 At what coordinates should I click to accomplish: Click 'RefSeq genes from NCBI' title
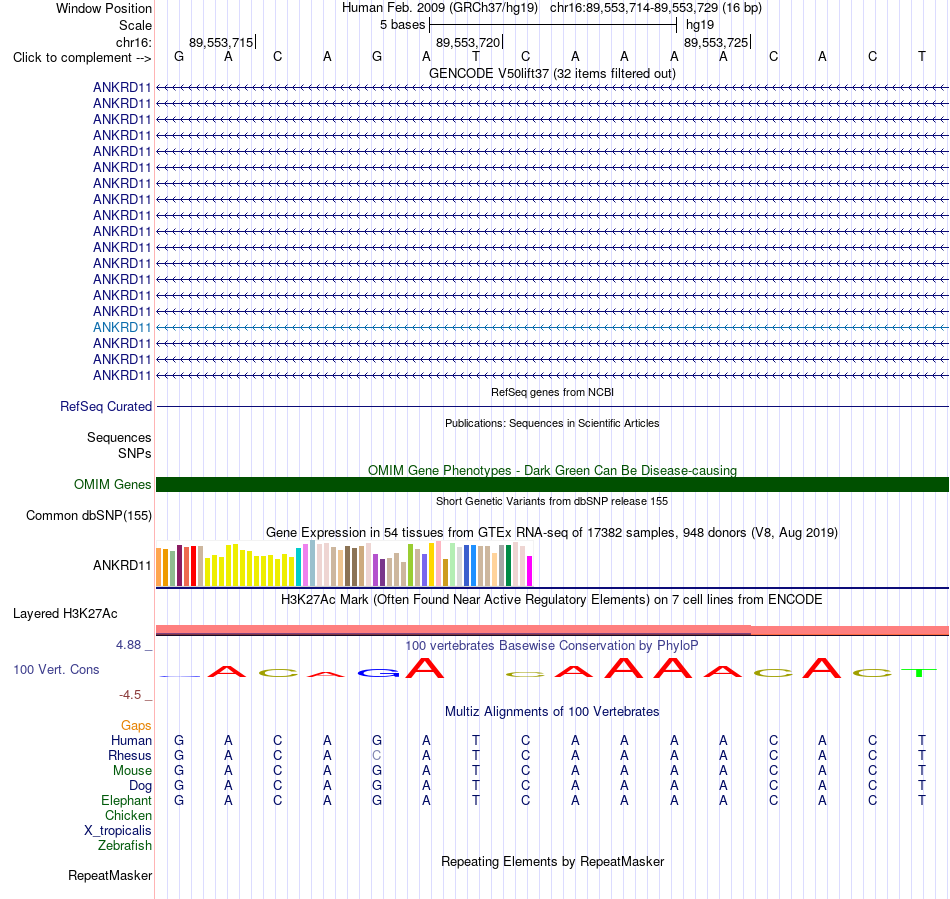coord(552,392)
